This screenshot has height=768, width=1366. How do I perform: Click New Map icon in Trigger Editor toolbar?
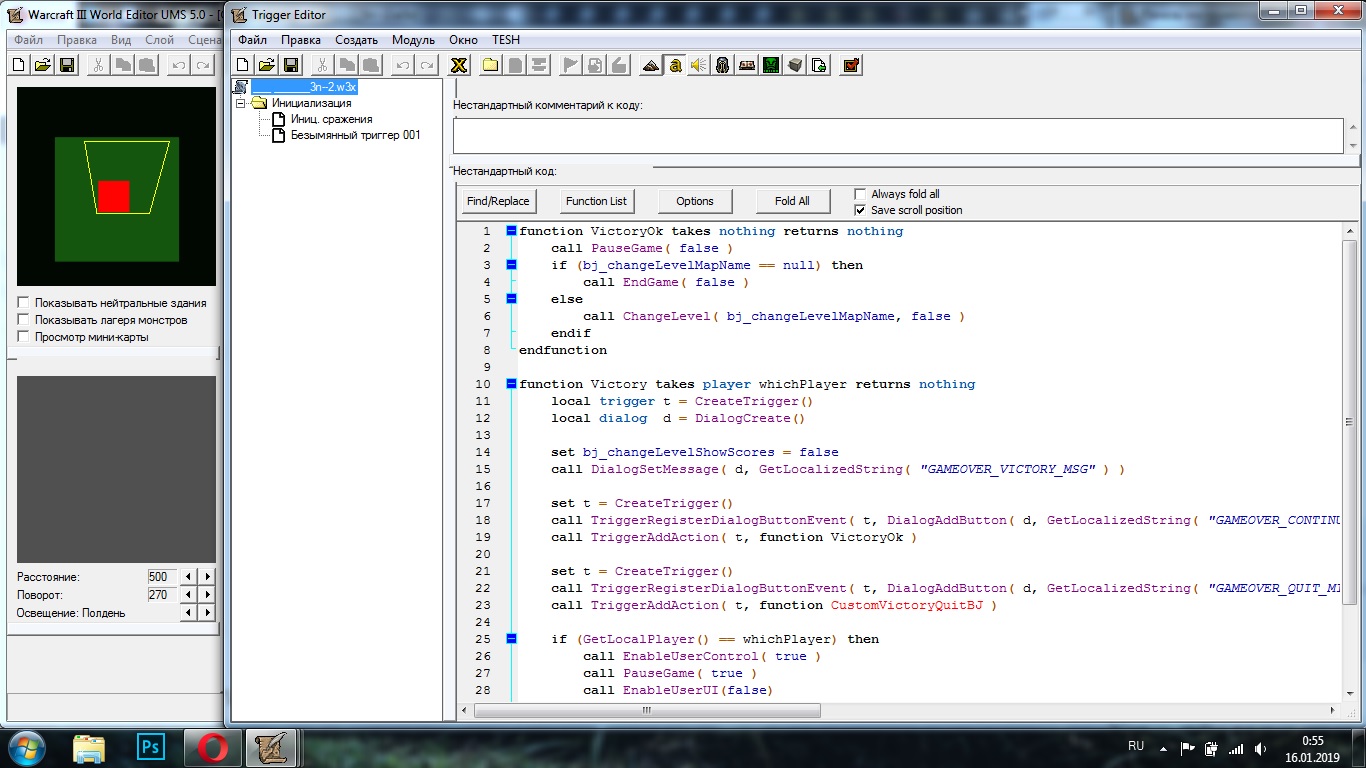click(x=243, y=65)
